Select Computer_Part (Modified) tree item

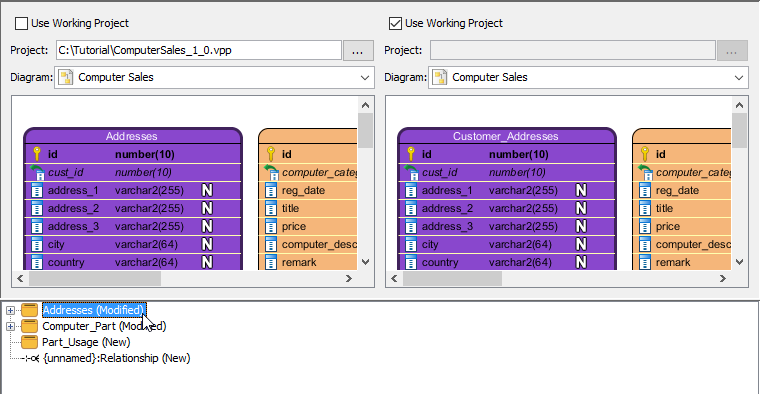click(x=104, y=326)
